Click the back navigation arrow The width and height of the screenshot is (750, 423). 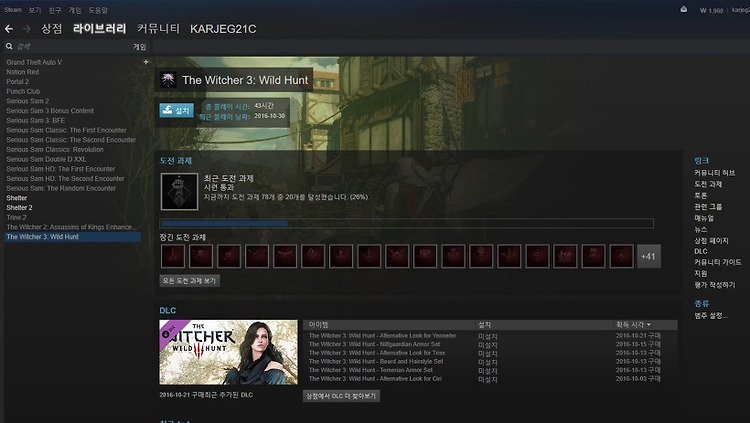click(9, 29)
